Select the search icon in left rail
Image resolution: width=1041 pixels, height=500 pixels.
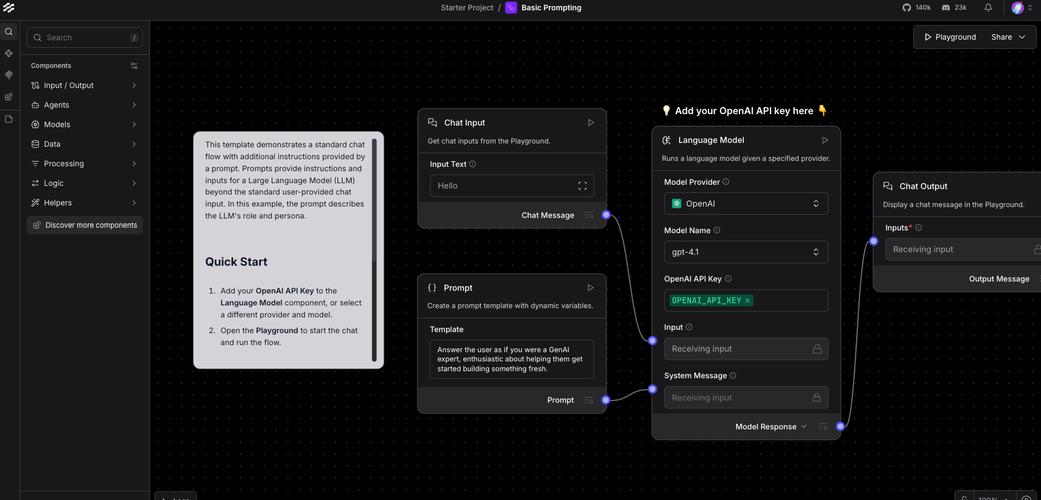[9, 32]
